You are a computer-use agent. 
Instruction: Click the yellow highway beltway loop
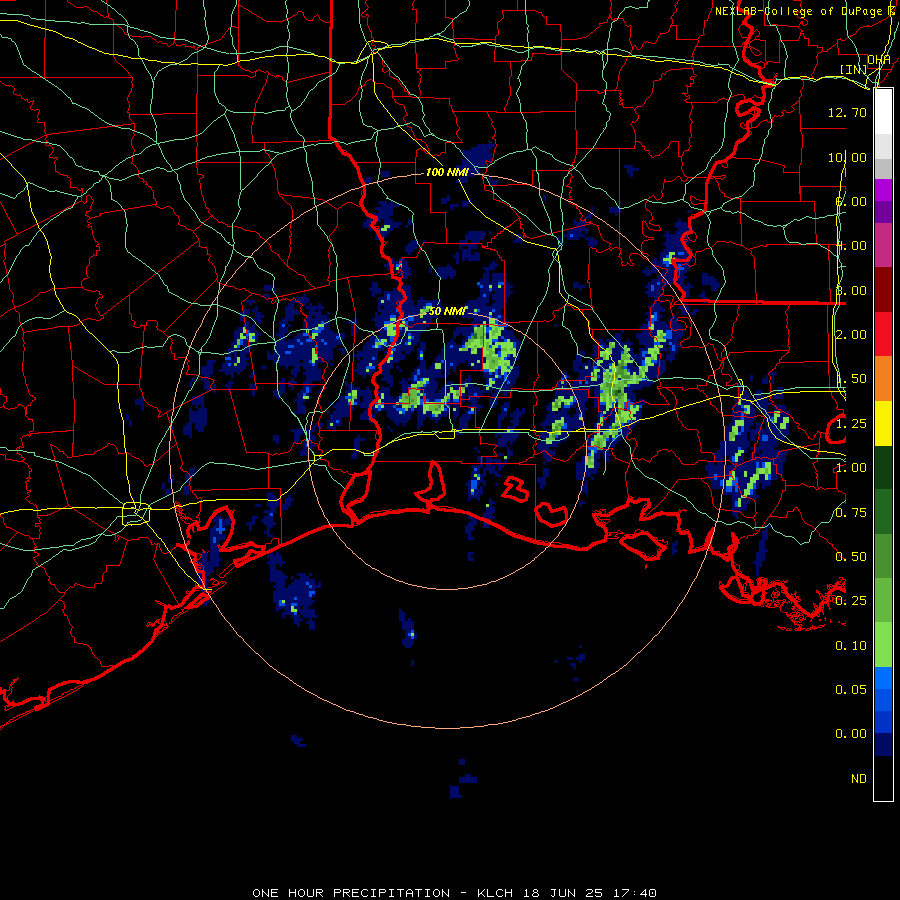pyautogui.click(x=136, y=513)
